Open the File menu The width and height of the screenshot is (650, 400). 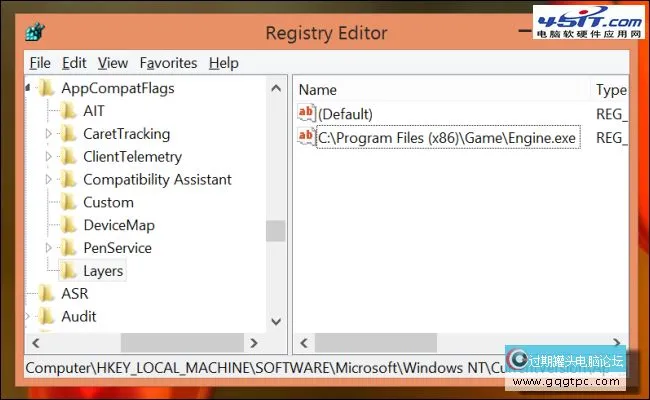tap(39, 63)
